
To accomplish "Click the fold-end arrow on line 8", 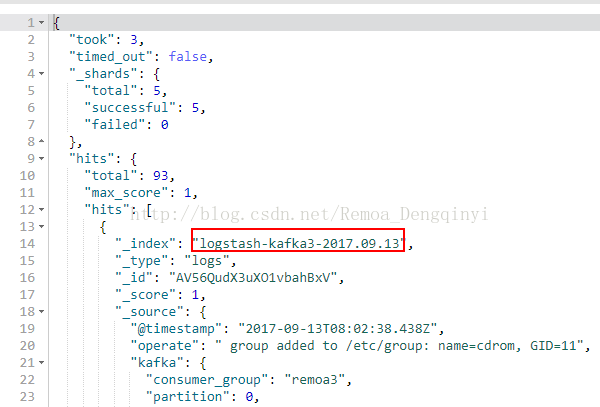I will 41,142.
